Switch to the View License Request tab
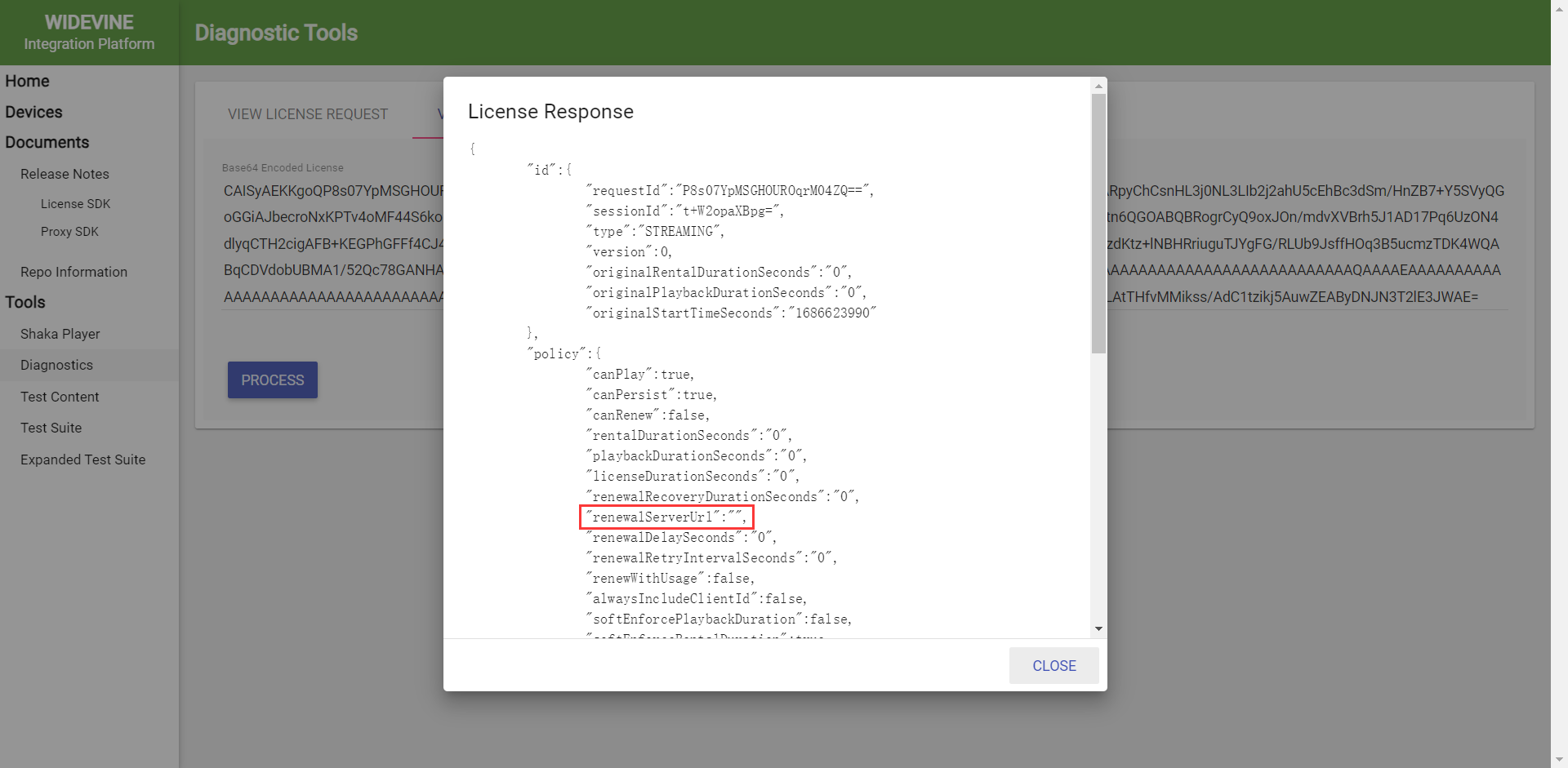The width and height of the screenshot is (1568, 768). pos(308,114)
